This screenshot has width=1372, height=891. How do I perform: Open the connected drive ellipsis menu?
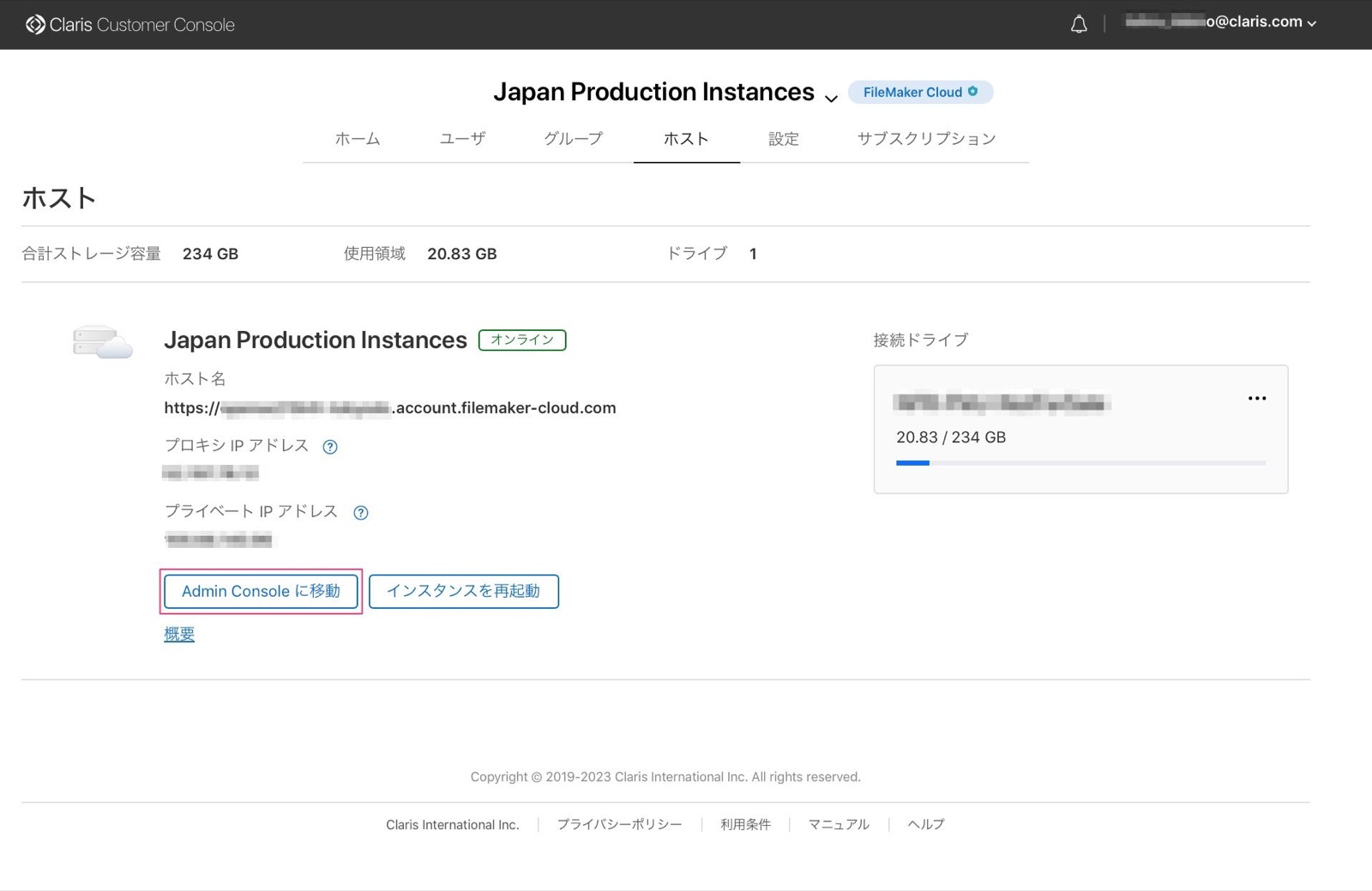pos(1256,397)
